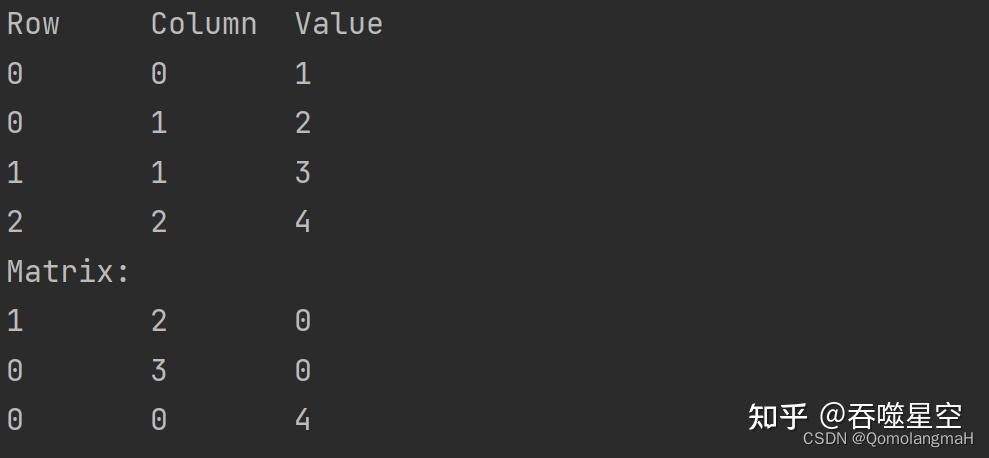Viewport: 989px width, 458px height.
Task: Click the 4 in the matrix's last row
Action: (303, 420)
